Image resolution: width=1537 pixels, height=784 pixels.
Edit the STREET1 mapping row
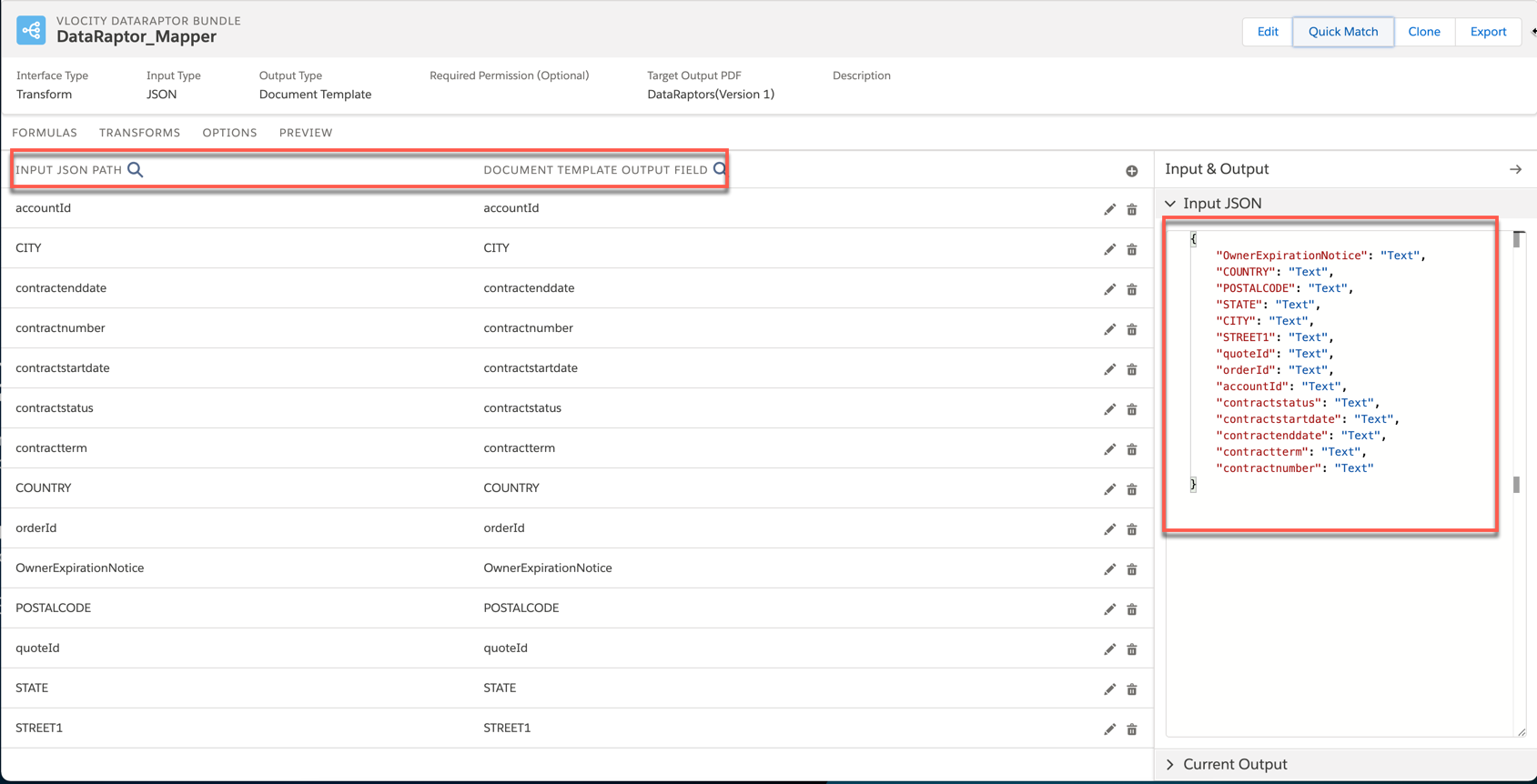click(x=1109, y=729)
